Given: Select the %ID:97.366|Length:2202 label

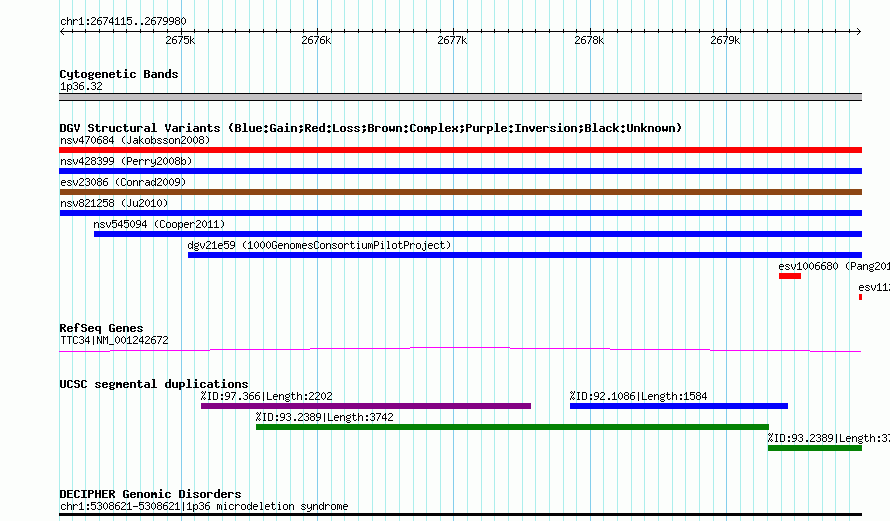Looking at the screenshot, I should click(266, 396).
